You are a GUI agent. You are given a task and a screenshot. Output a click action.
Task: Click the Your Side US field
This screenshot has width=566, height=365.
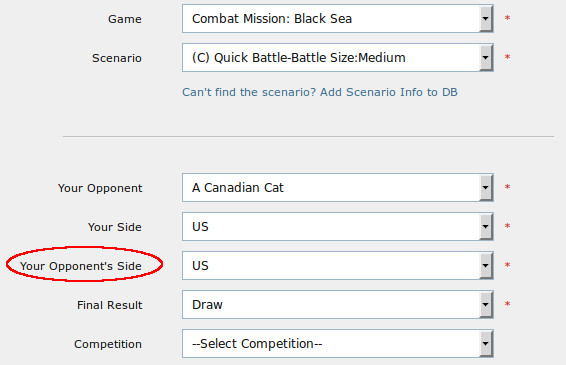coord(338,227)
